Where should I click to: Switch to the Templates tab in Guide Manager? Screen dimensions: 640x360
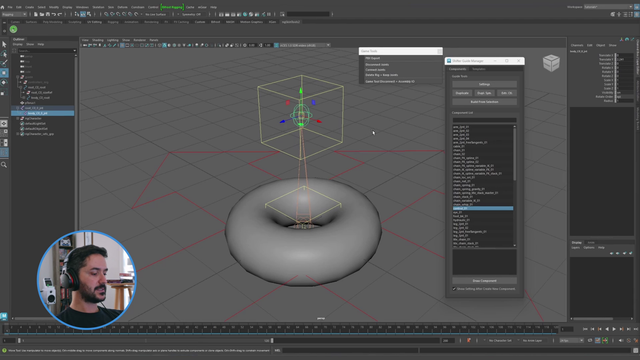(478, 69)
